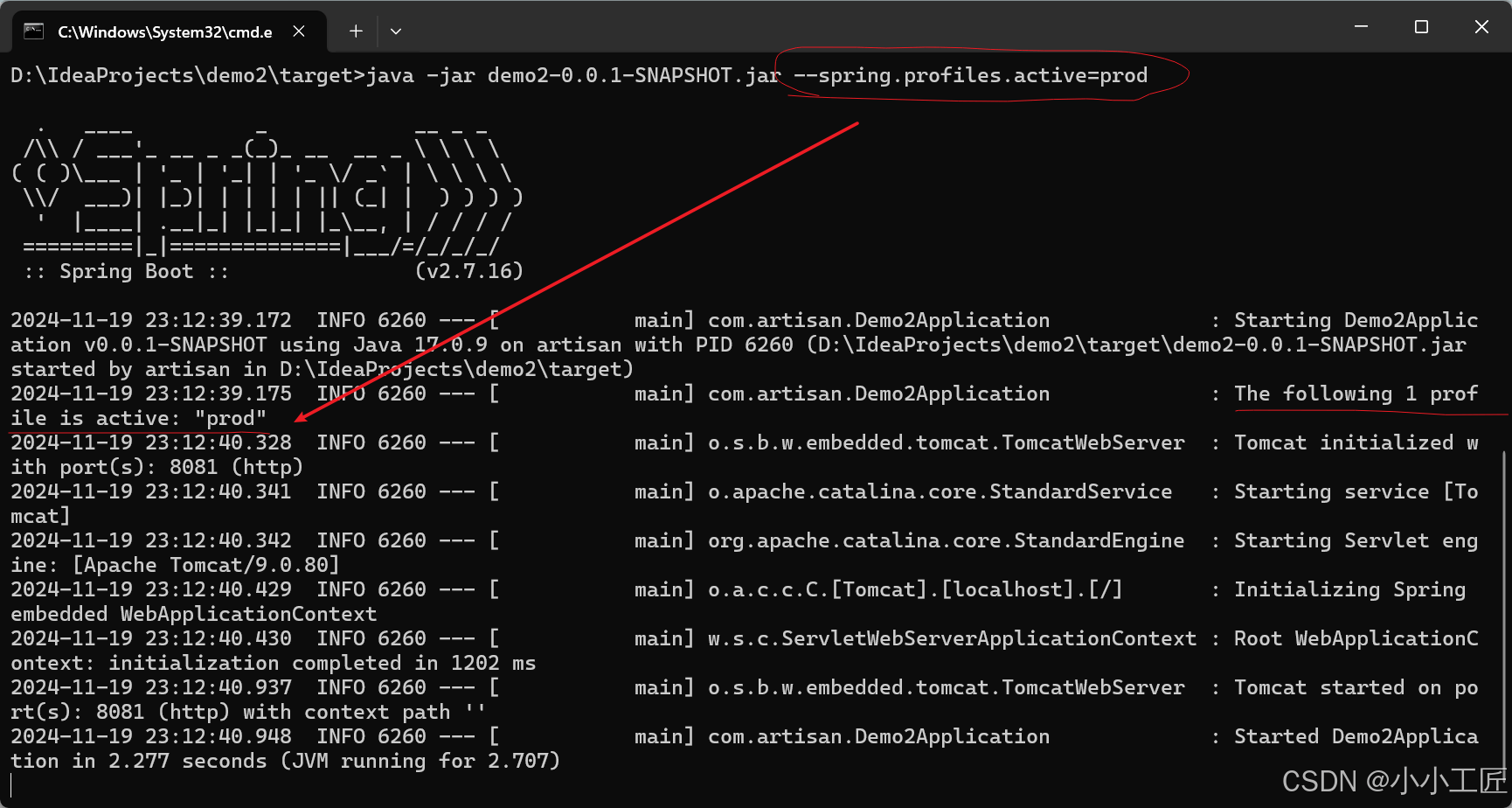Close the cmd.exe terminal tab
The width and height of the screenshot is (1512, 808).
(x=299, y=31)
